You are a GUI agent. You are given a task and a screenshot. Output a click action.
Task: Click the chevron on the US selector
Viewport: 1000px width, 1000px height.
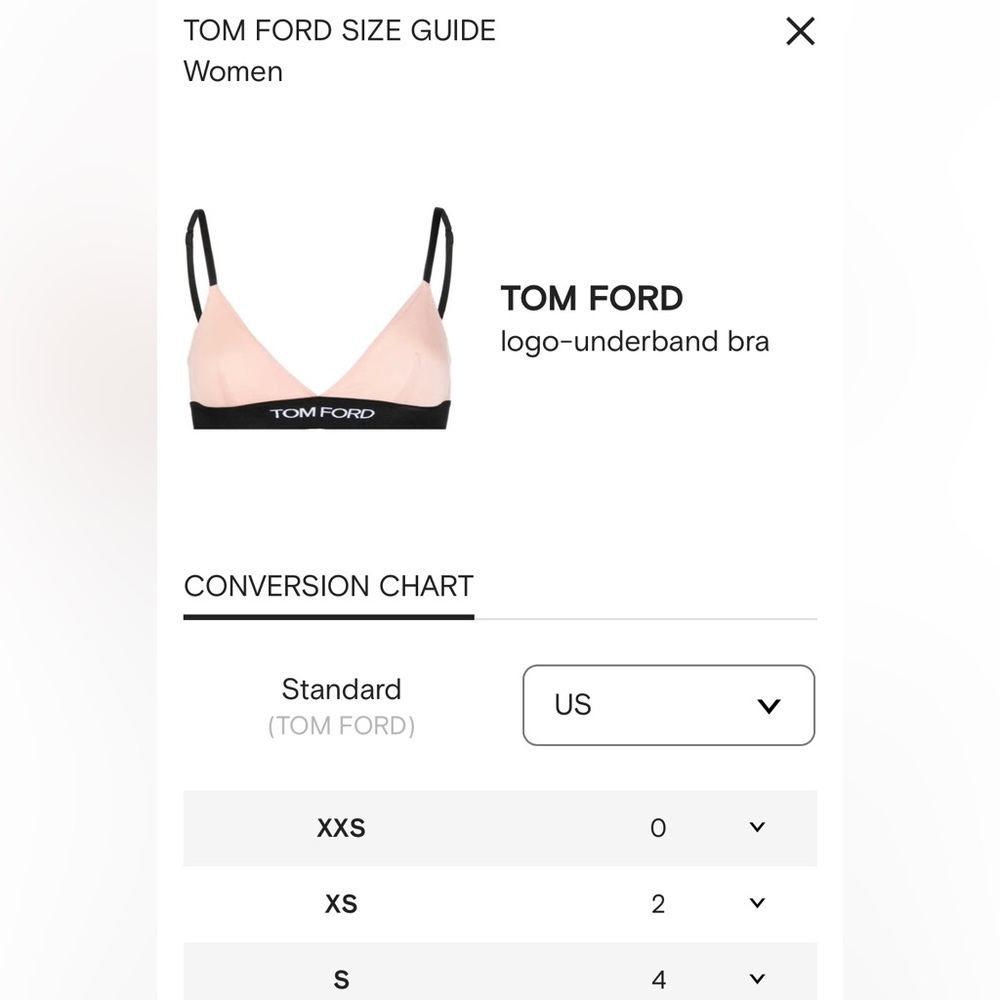tap(768, 705)
